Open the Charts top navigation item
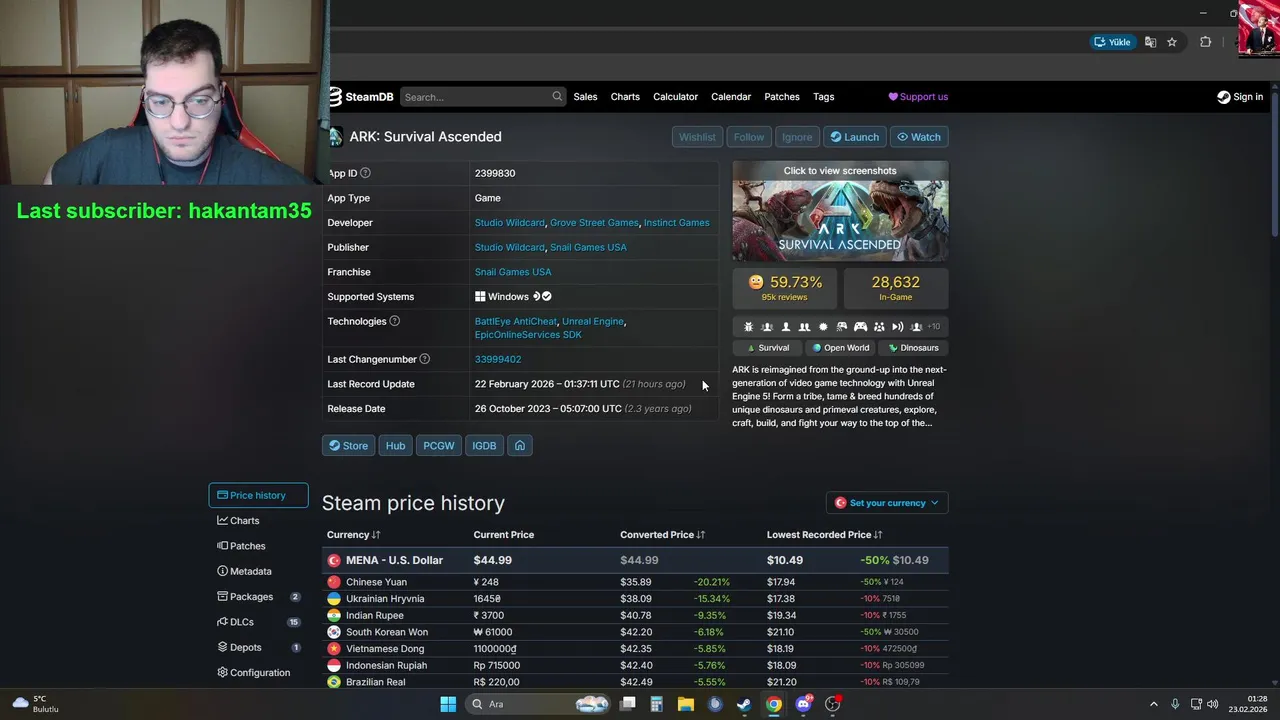1280x720 pixels. [625, 97]
